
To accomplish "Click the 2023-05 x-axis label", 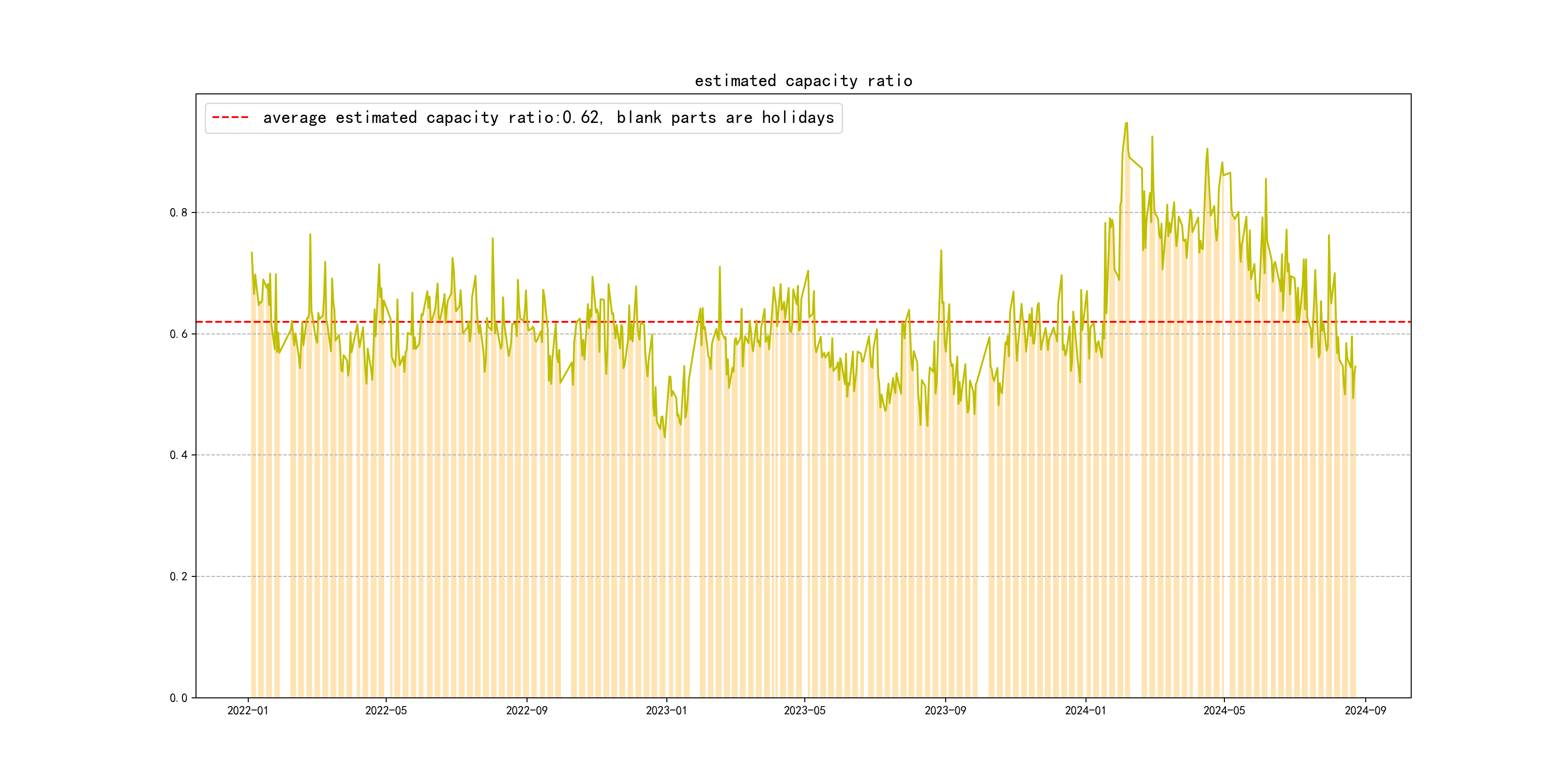I will [804, 710].
